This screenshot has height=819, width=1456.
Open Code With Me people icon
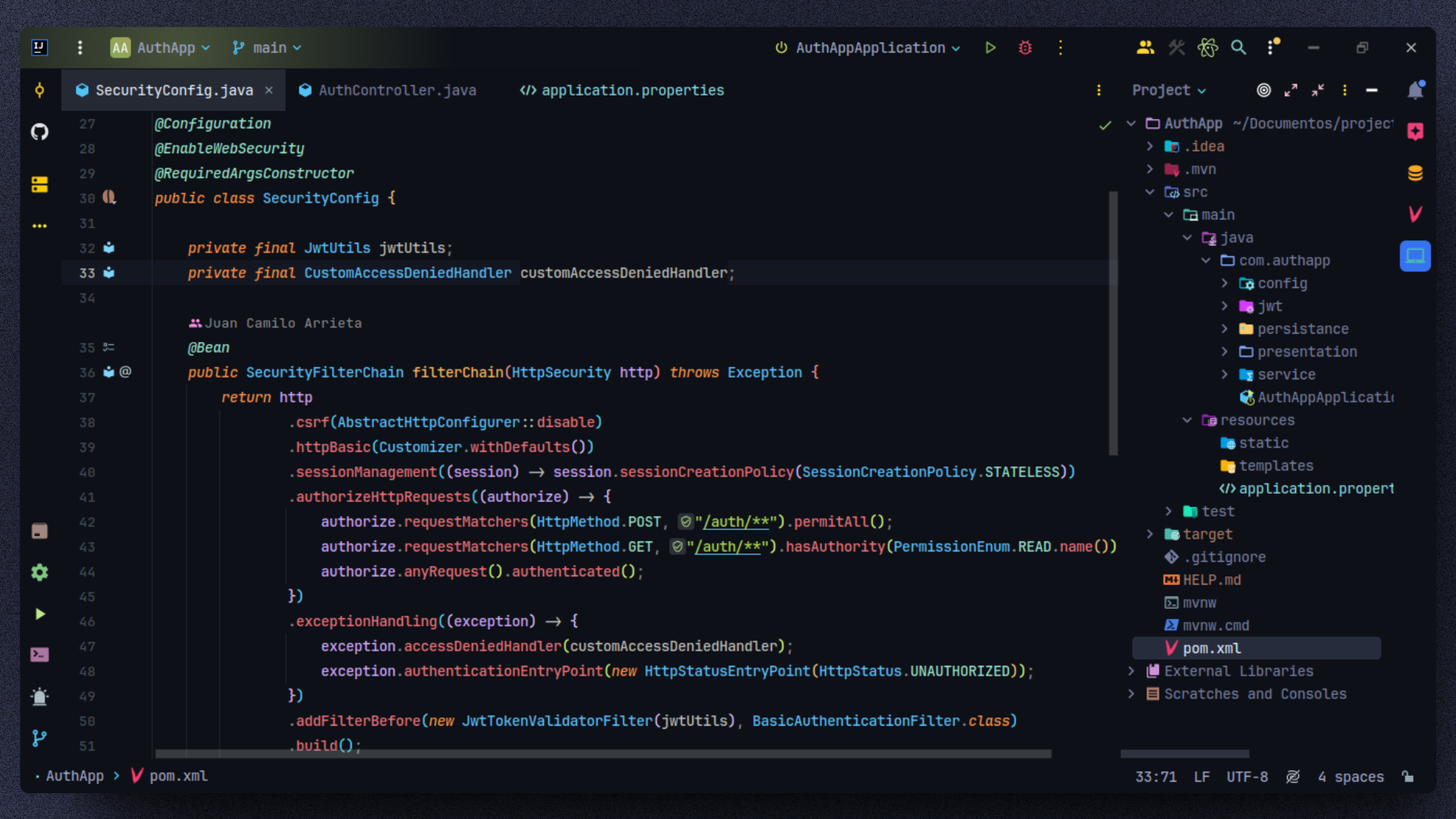pos(1145,48)
